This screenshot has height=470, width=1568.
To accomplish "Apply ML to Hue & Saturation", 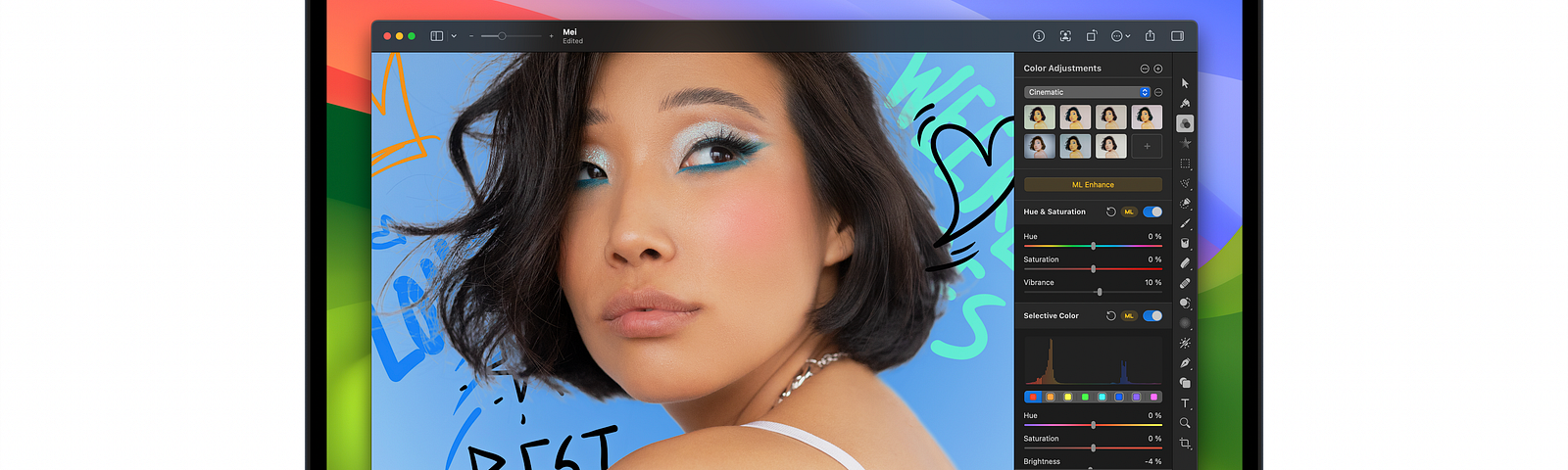I will click(1129, 211).
